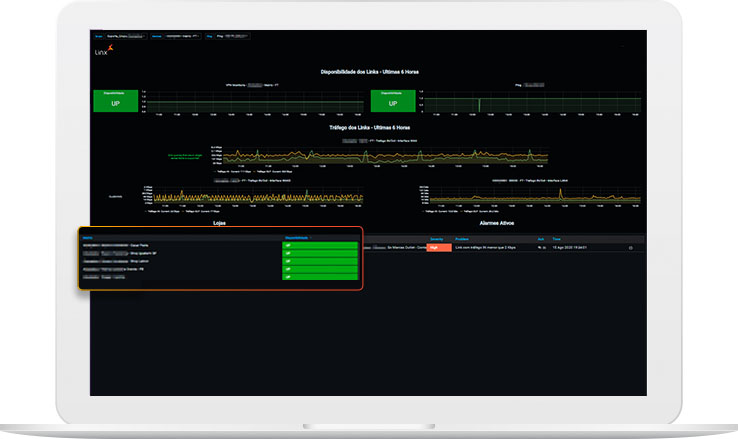Select the first store row's UP status cell

pyautogui.click(x=320, y=245)
